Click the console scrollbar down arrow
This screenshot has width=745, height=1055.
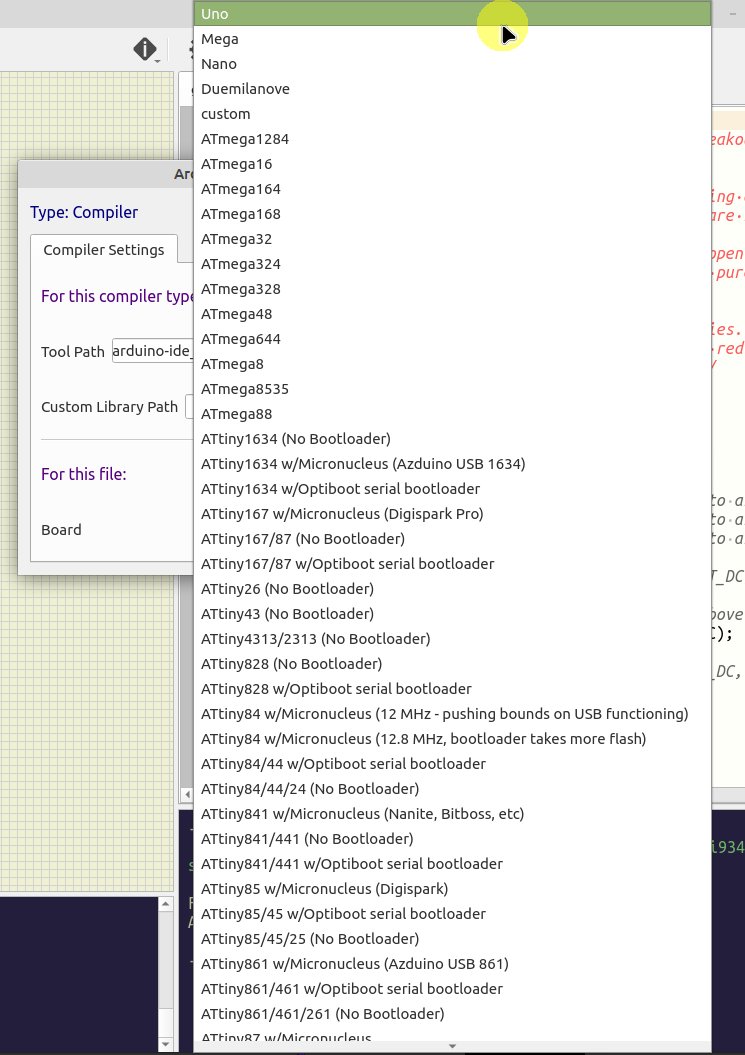pyautogui.click(x=166, y=1044)
